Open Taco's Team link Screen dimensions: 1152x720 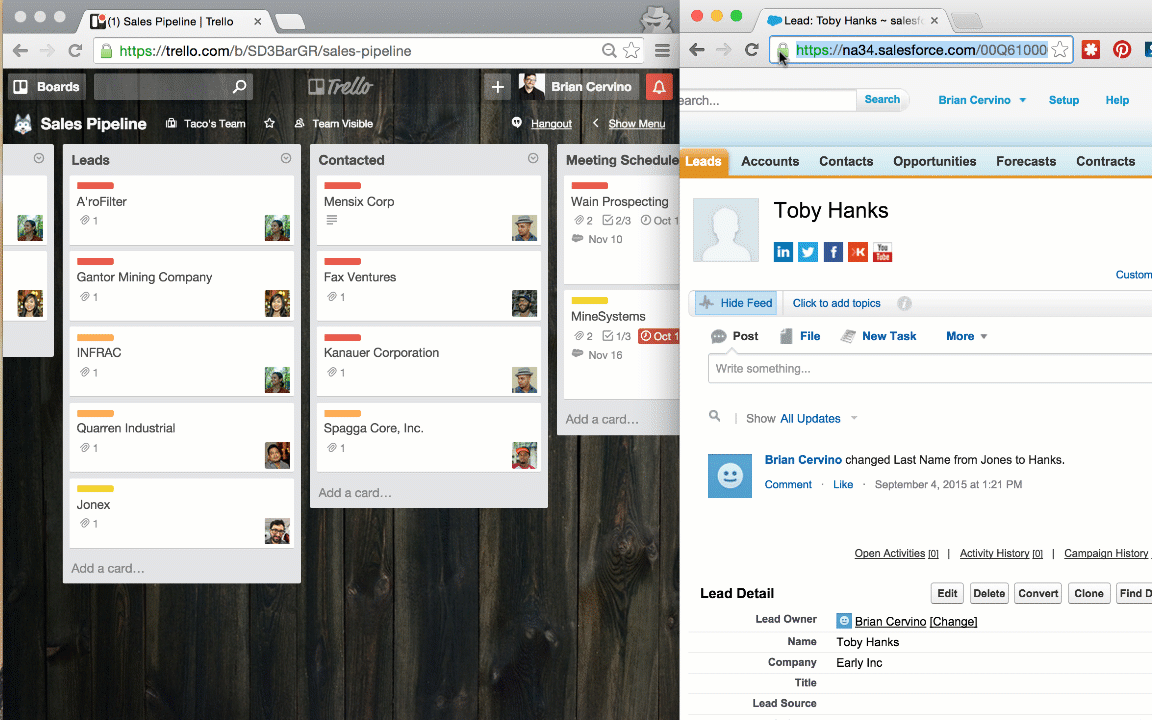(206, 123)
